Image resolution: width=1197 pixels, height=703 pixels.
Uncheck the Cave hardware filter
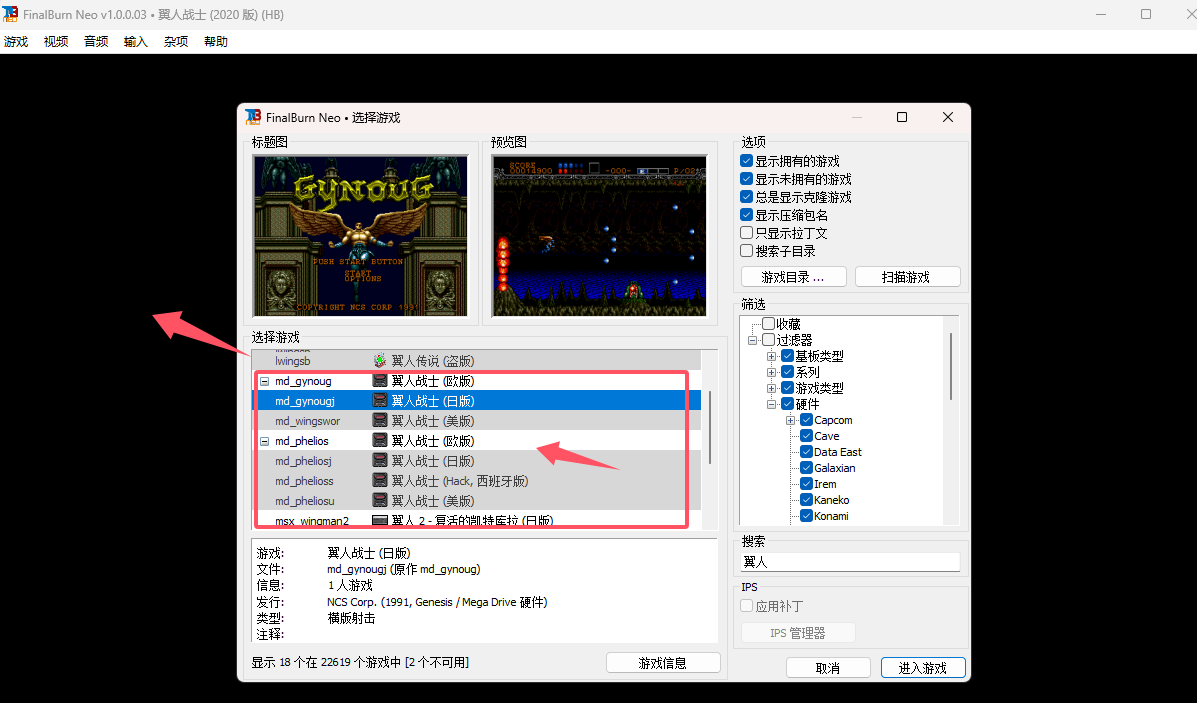click(x=806, y=436)
